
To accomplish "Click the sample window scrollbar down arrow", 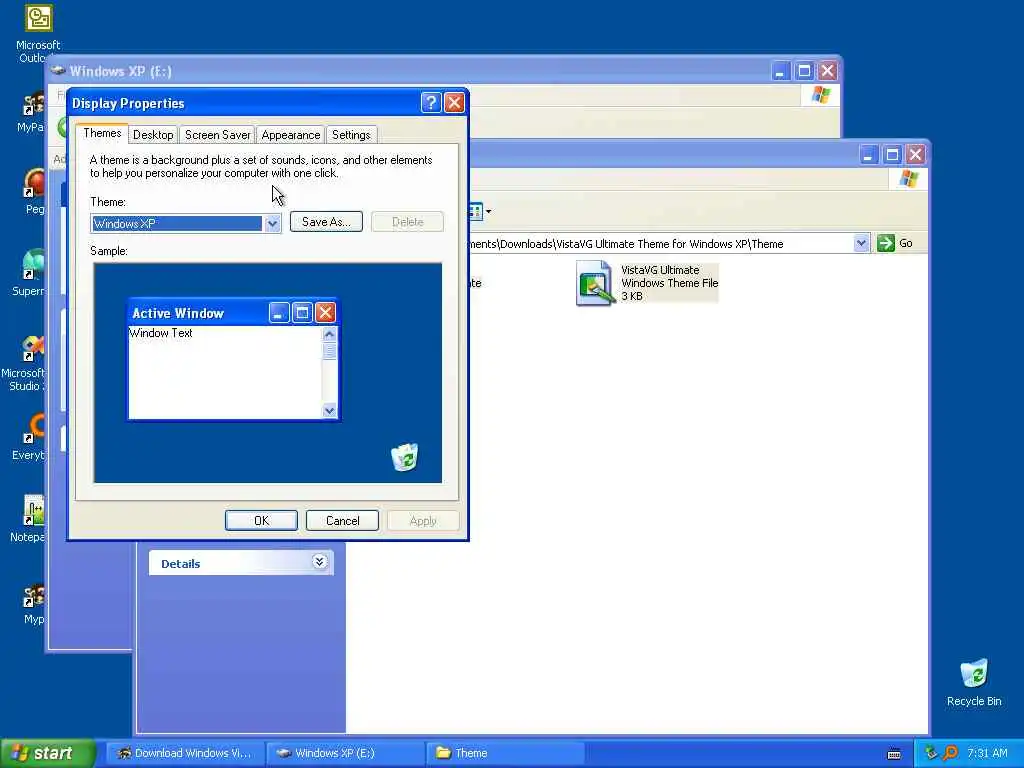I will pyautogui.click(x=329, y=411).
